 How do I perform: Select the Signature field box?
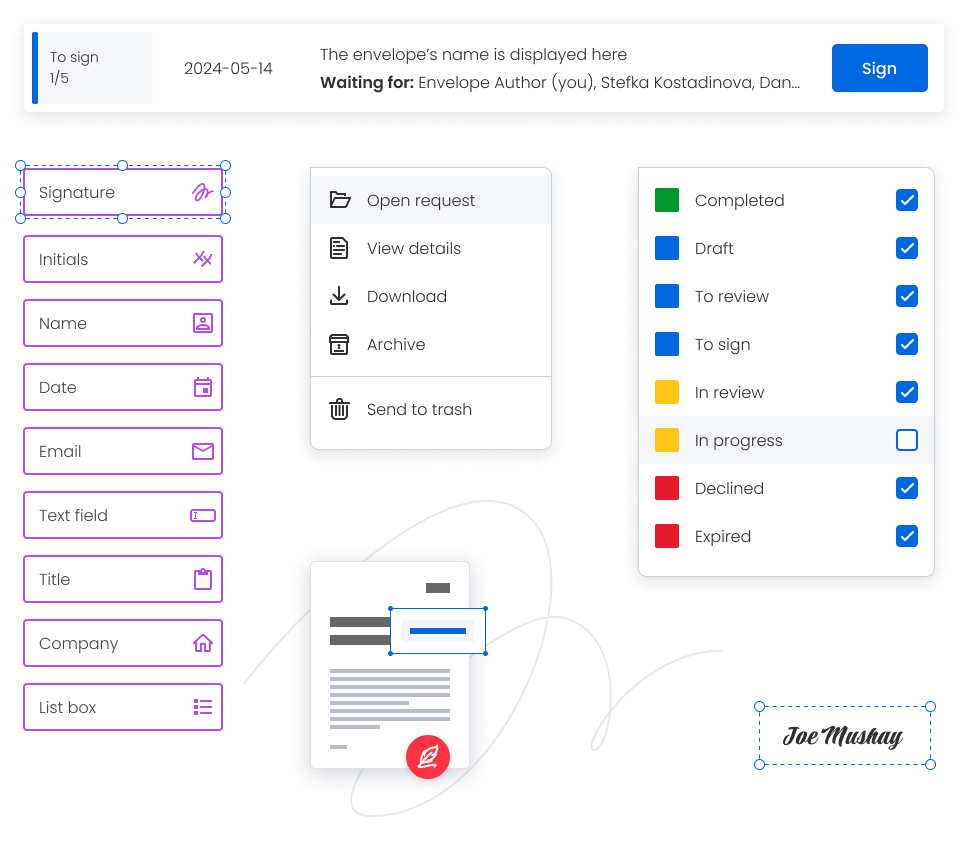pos(123,193)
